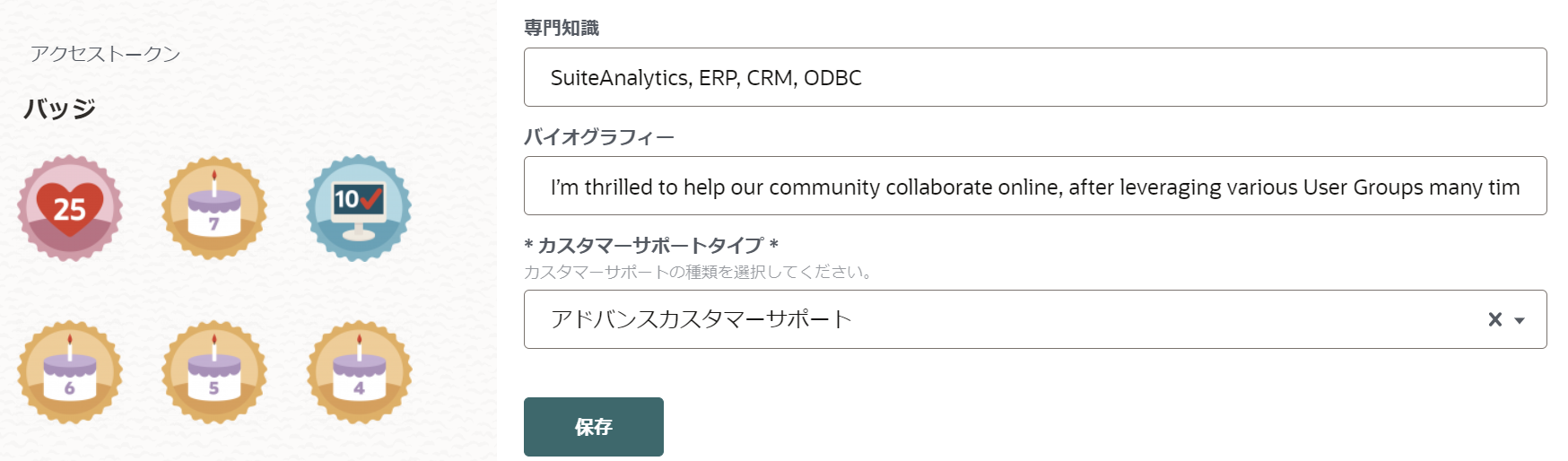Click the I'm thrilled to help biography text

coord(1035,187)
